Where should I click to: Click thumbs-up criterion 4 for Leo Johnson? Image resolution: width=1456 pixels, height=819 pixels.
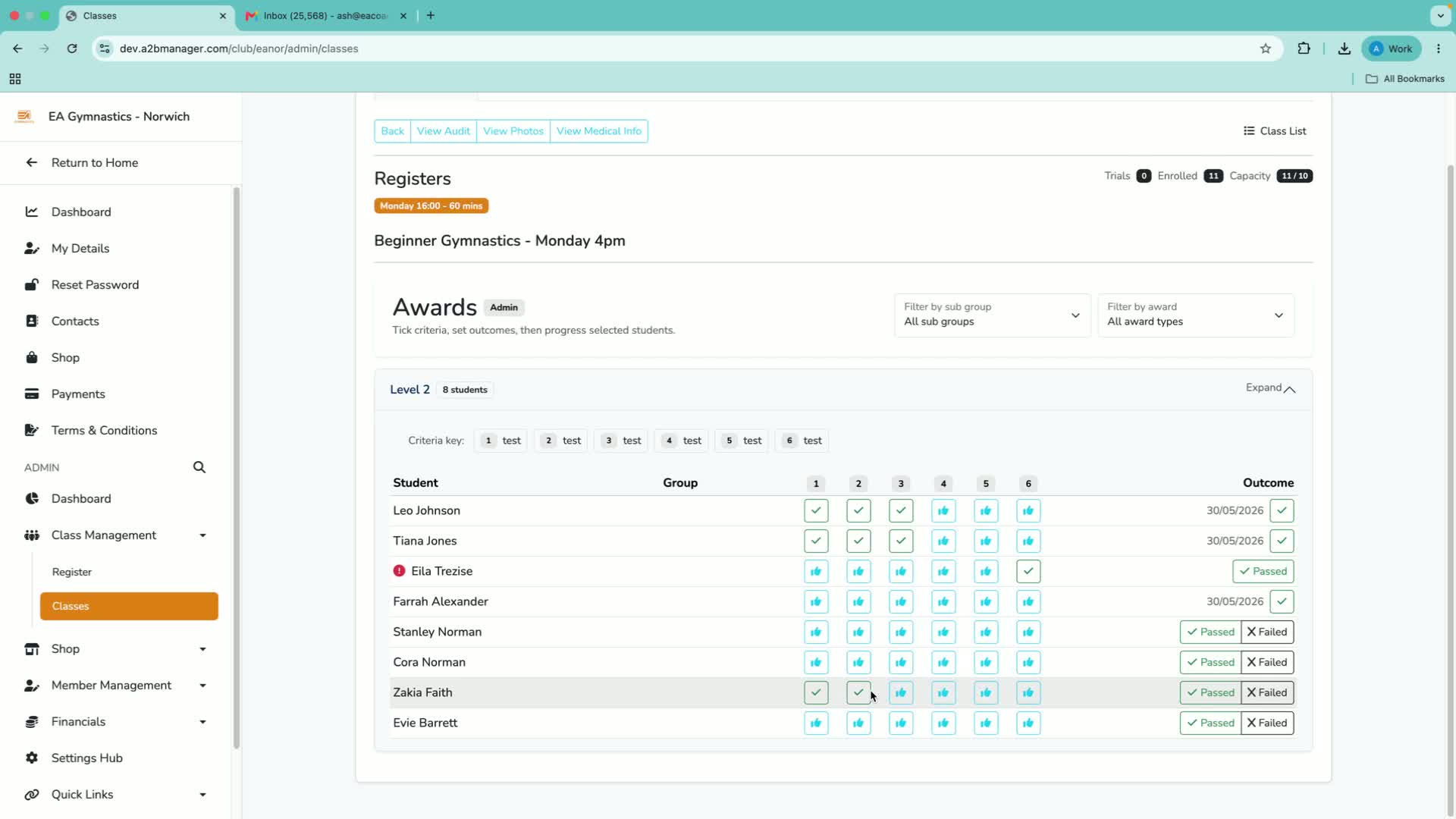click(943, 510)
